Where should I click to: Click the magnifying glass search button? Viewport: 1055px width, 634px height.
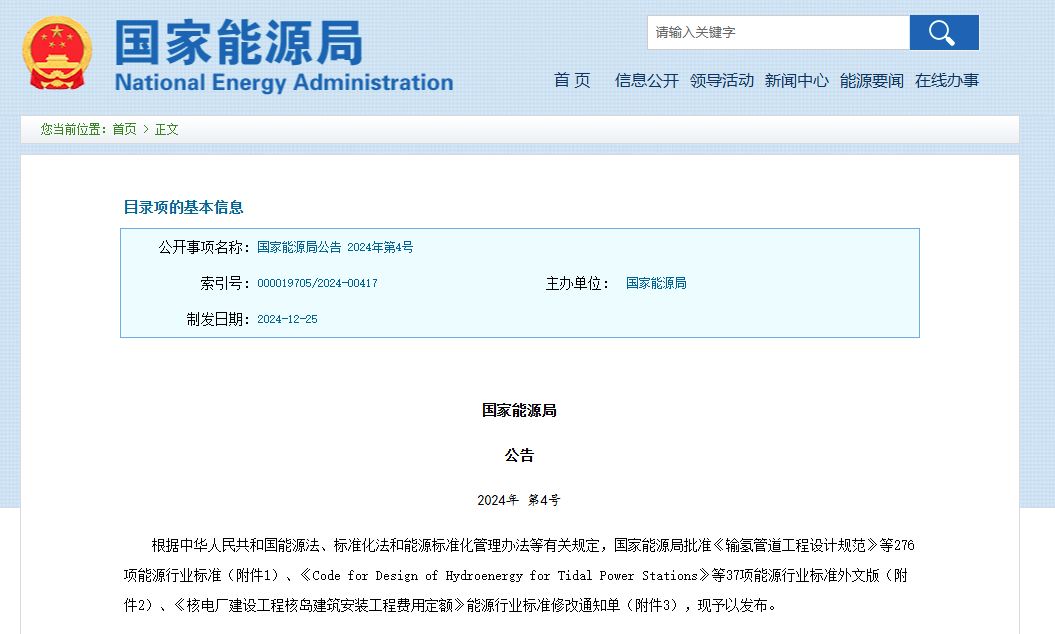(x=943, y=33)
